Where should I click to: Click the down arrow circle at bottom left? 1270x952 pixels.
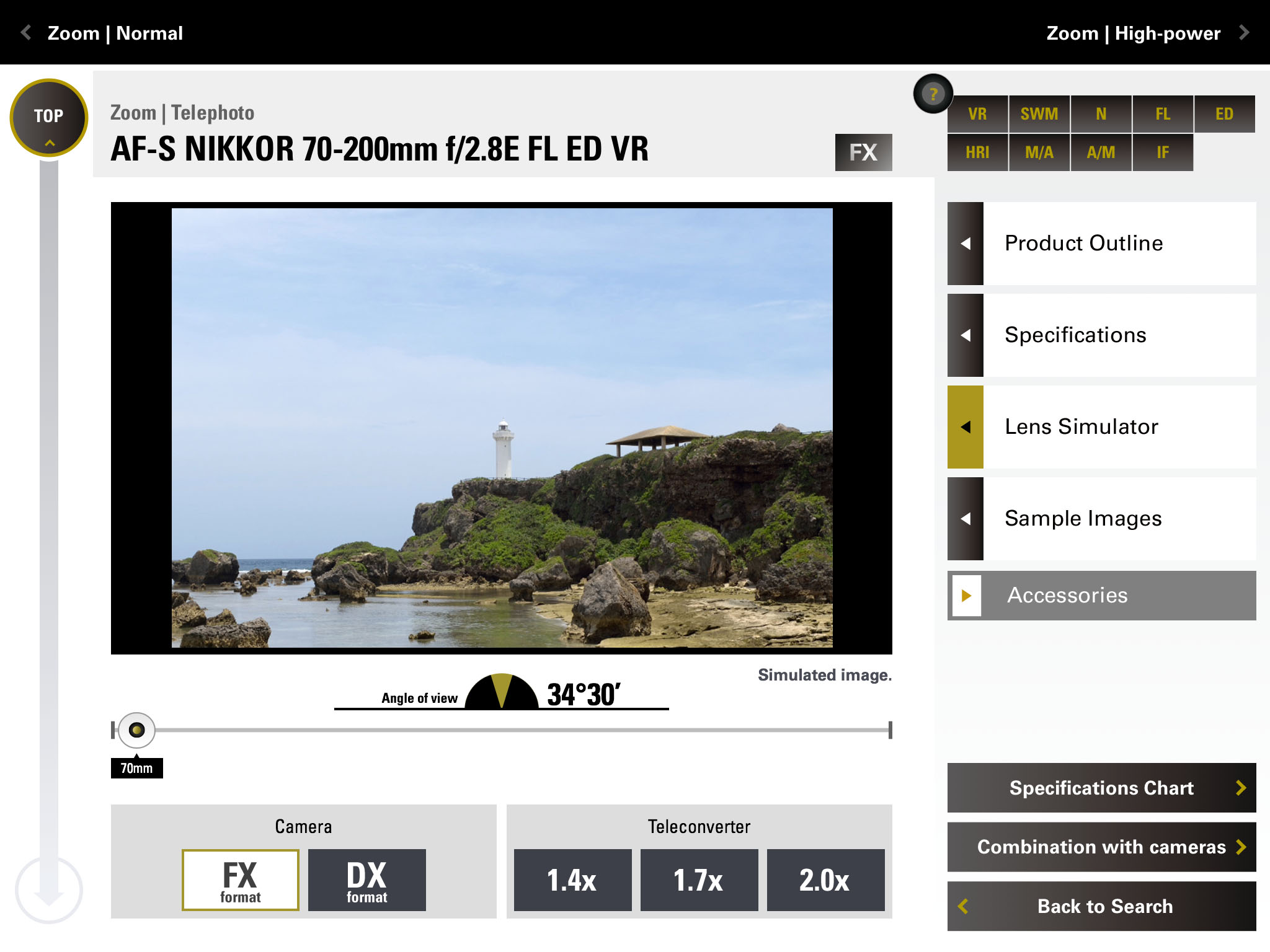[x=49, y=890]
